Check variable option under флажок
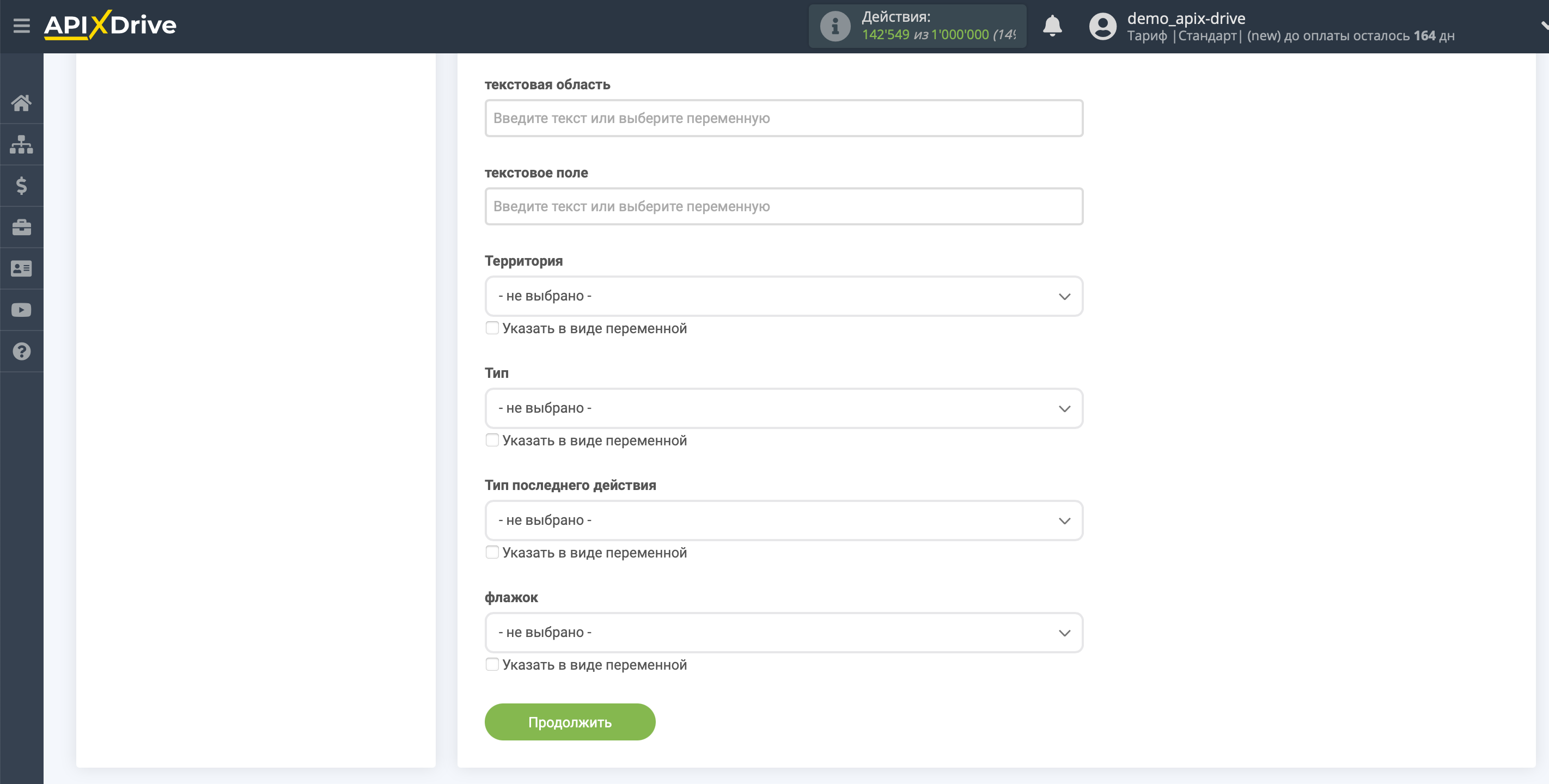1549x784 pixels. (x=492, y=664)
